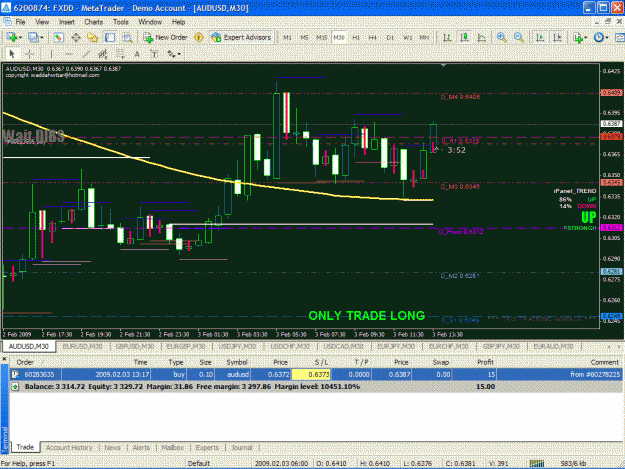Open the Charts menu
The height and width of the screenshot is (469, 625).
tap(94, 22)
